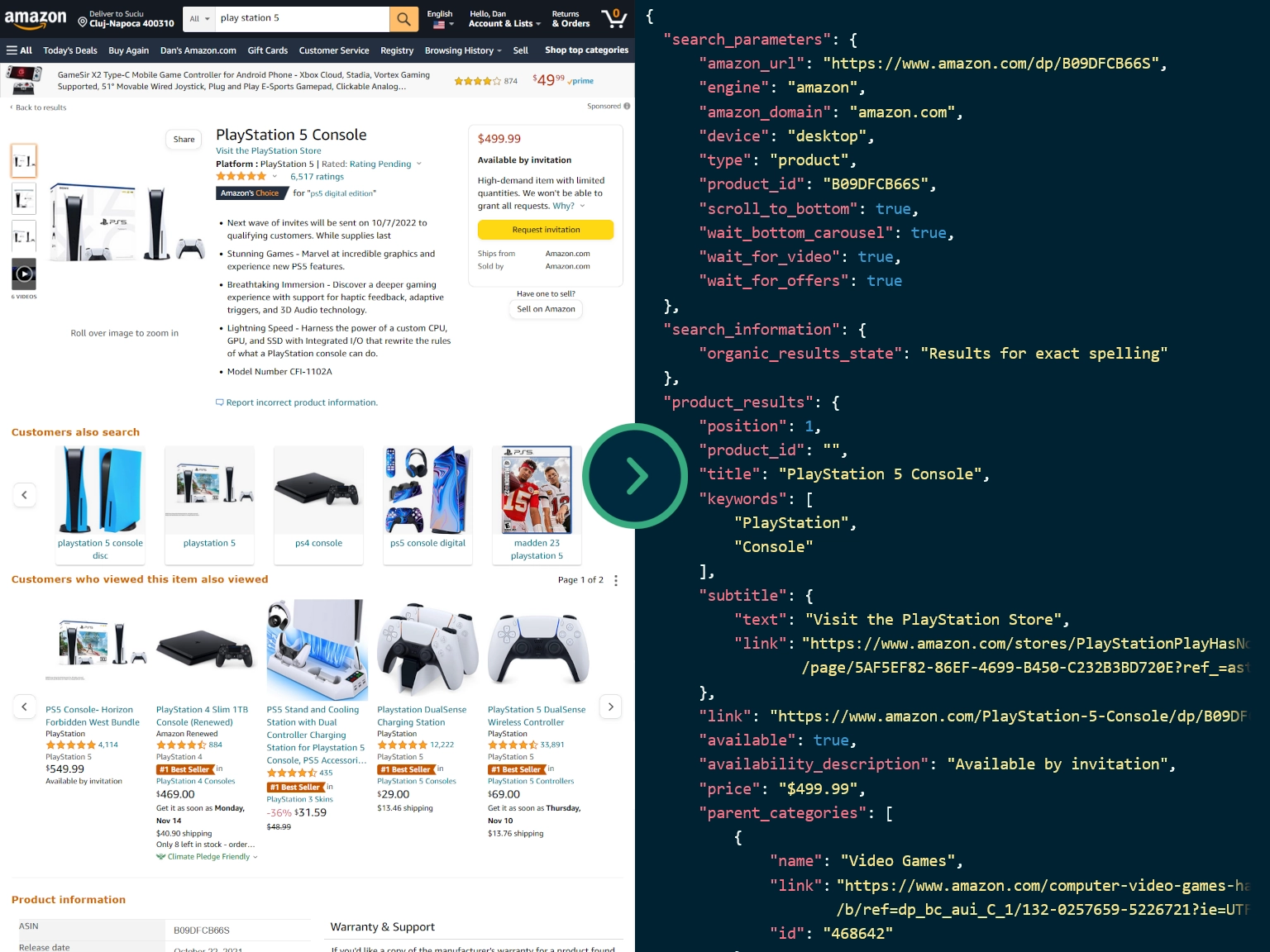Click the videos play thumbnail icon
This screenshot has height=952, width=1270.
[24, 274]
